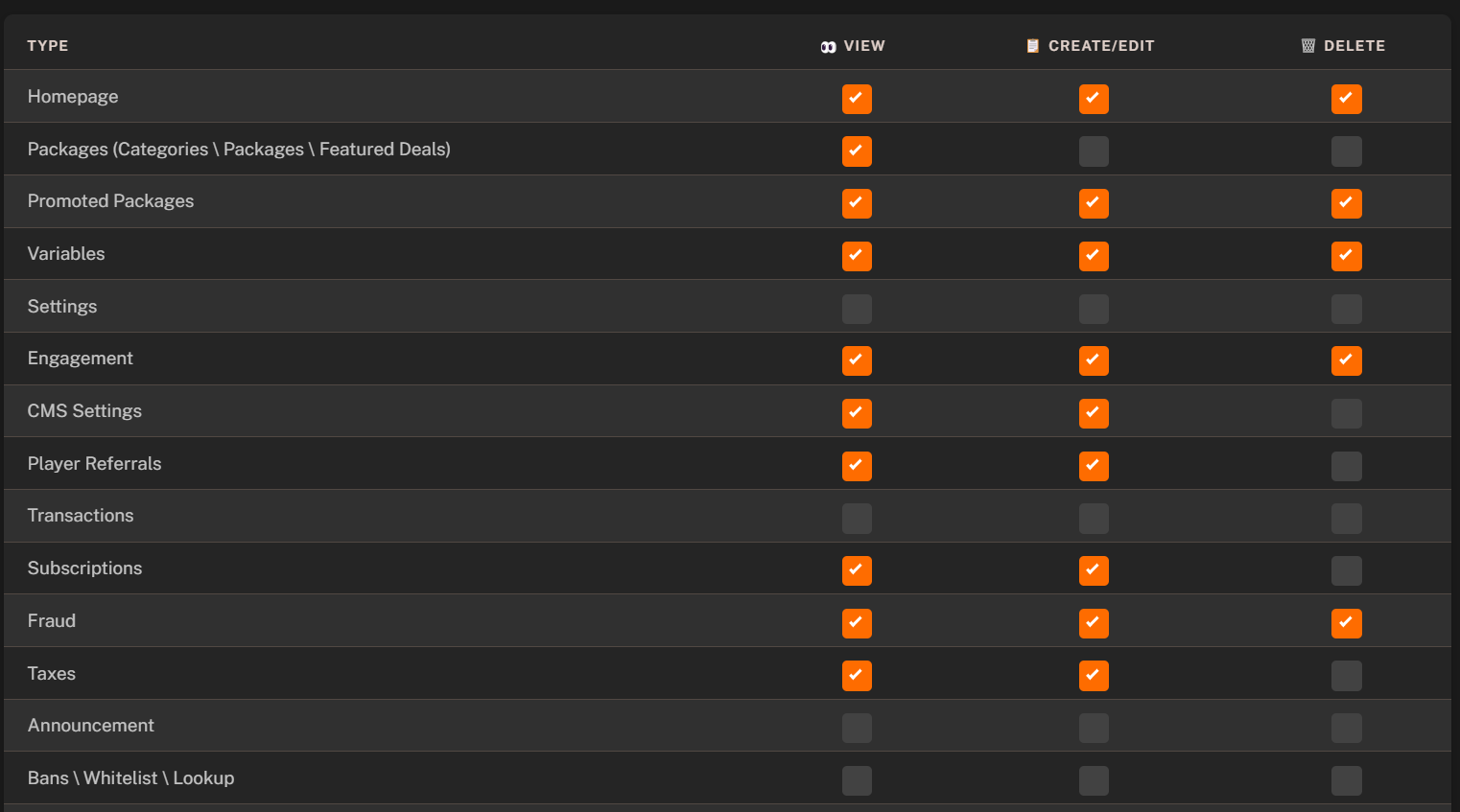Uncheck Create/Edit for Promoted Packages
Viewport: 1460px width, 812px height.
pyautogui.click(x=1094, y=203)
